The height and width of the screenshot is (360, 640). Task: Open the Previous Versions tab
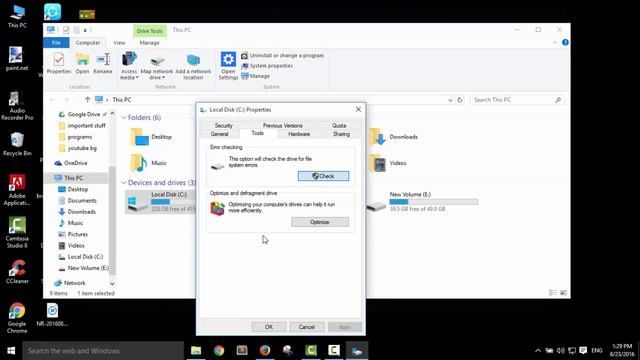[282, 125]
